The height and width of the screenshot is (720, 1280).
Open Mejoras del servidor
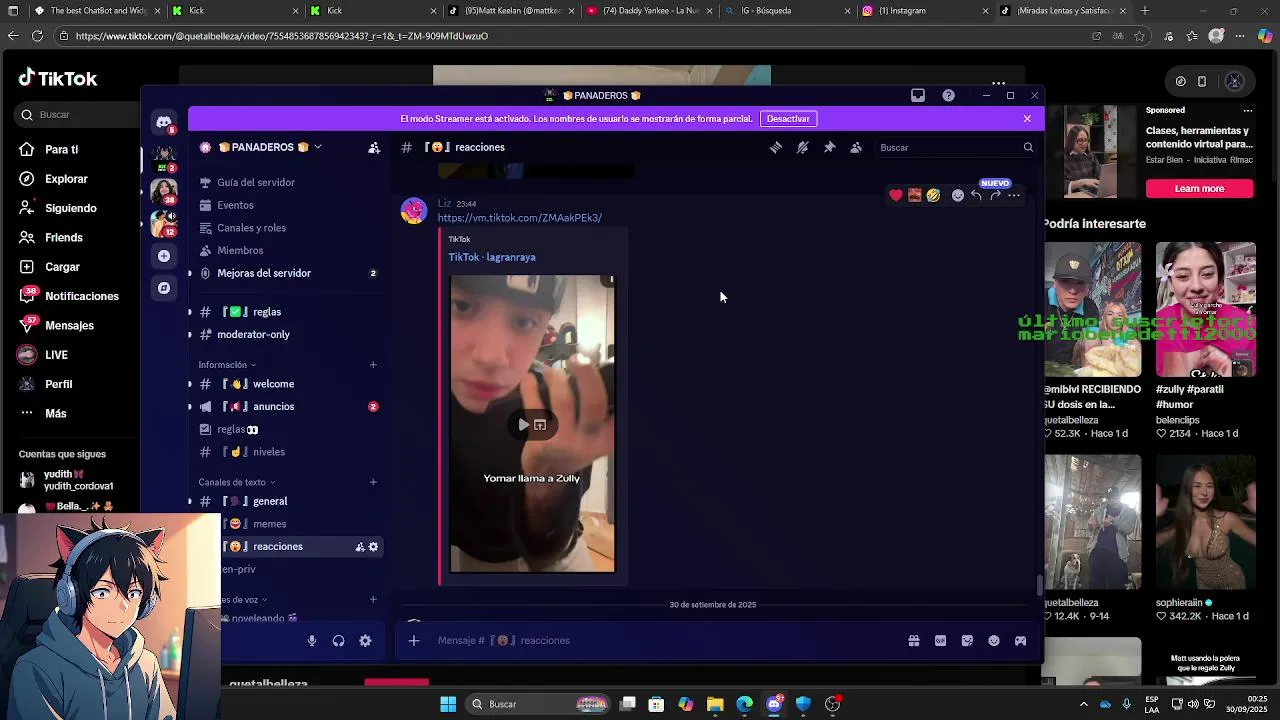tap(286, 273)
